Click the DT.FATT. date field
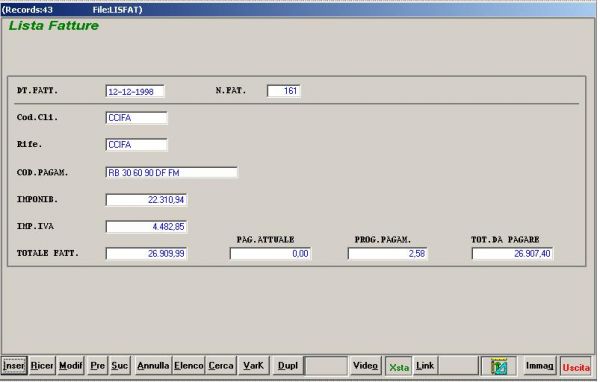Screen dimensions: 600x382 [135, 91]
